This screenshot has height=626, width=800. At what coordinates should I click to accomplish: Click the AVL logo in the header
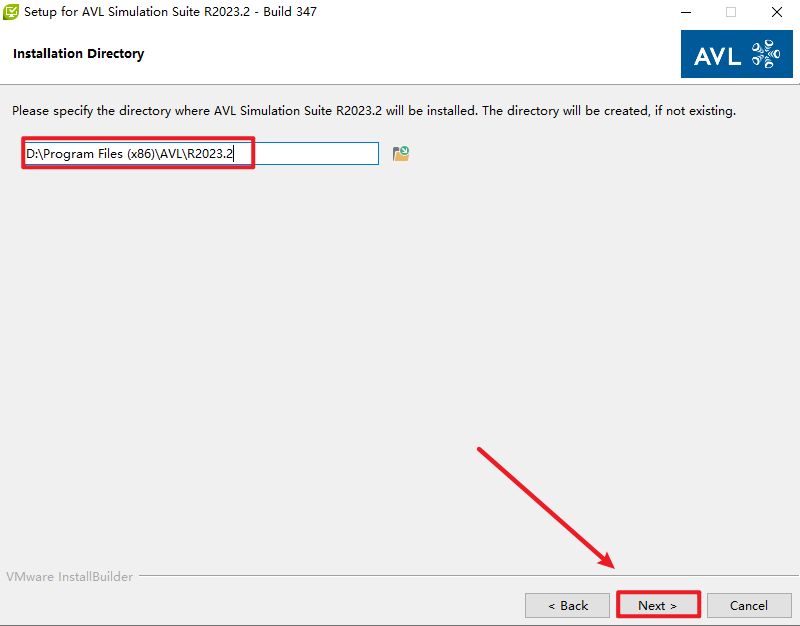(x=736, y=54)
